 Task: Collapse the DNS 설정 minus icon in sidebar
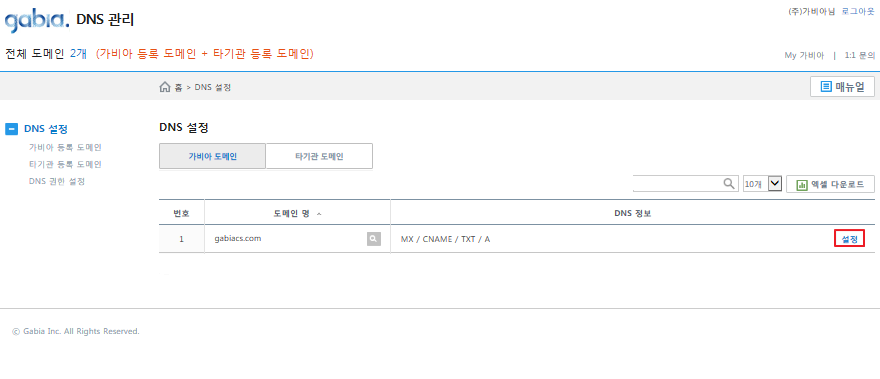pos(11,129)
